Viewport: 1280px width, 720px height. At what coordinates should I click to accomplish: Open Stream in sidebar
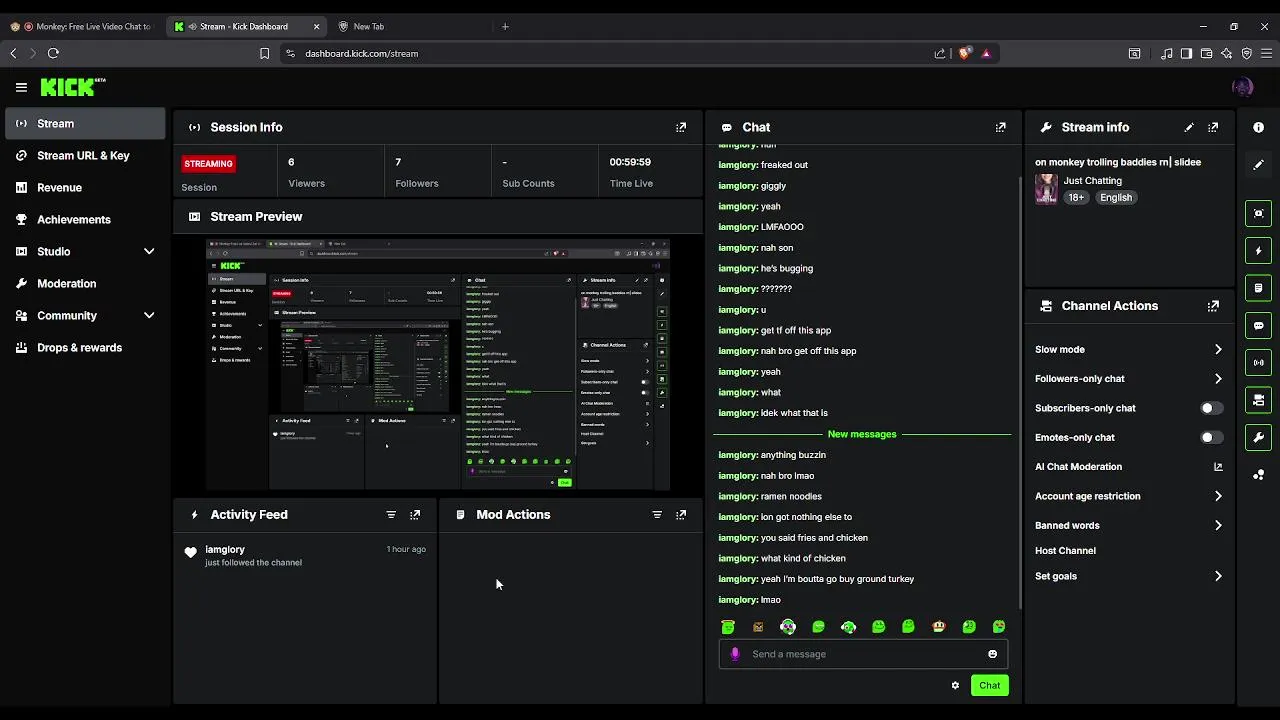click(x=85, y=123)
